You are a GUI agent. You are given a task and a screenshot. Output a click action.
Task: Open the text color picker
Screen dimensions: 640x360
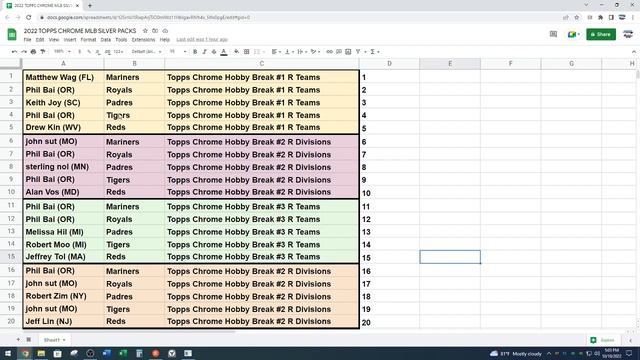click(x=224, y=52)
